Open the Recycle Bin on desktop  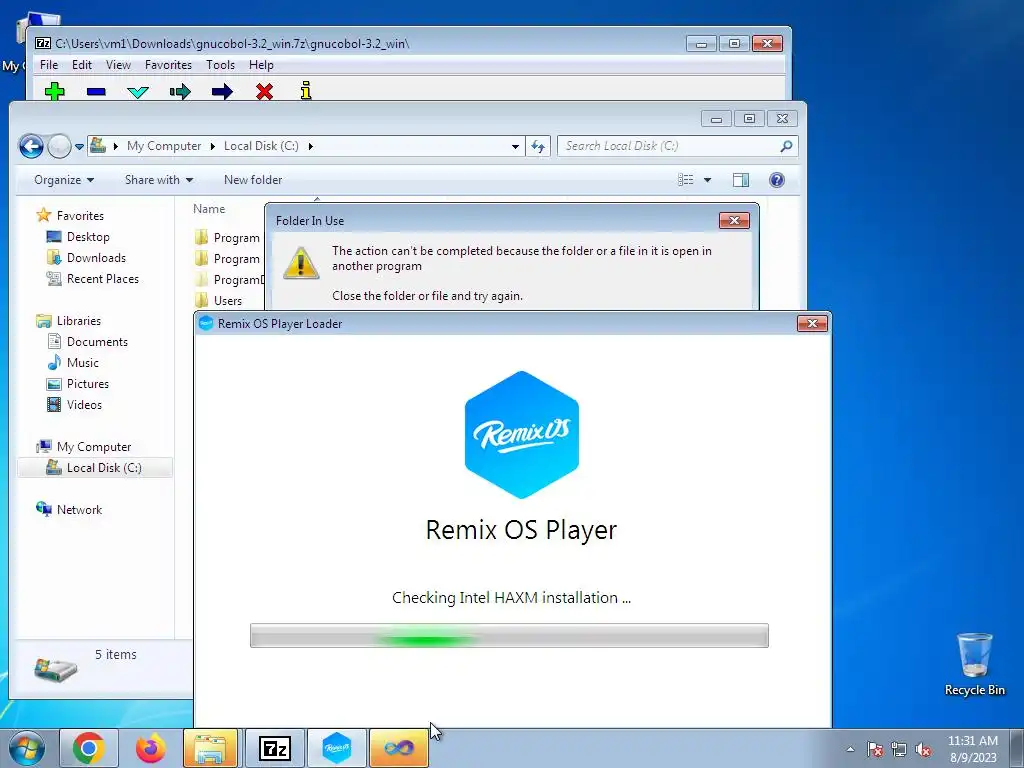[x=974, y=664]
